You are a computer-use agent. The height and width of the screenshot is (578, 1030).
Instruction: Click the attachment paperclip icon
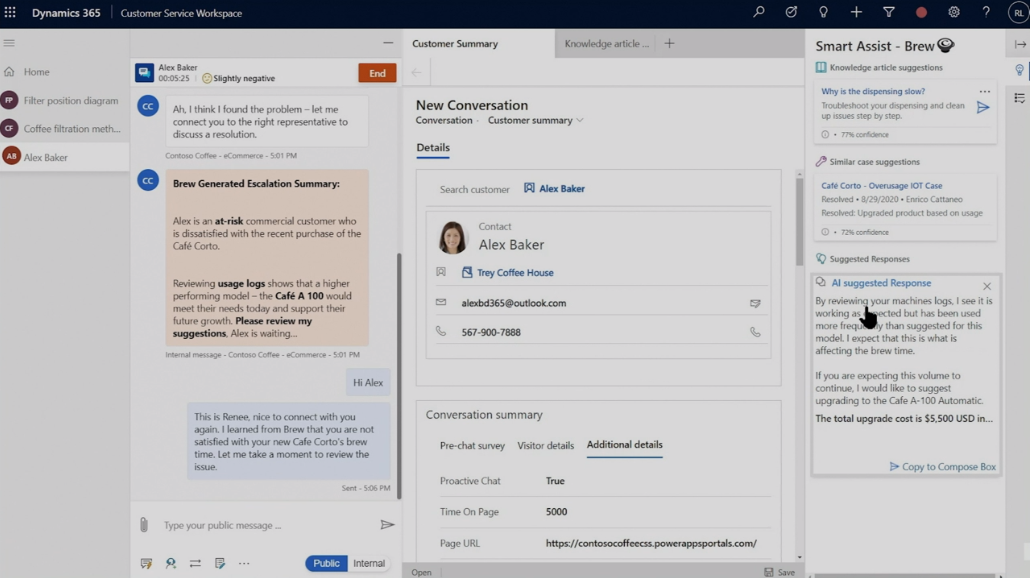pos(144,525)
